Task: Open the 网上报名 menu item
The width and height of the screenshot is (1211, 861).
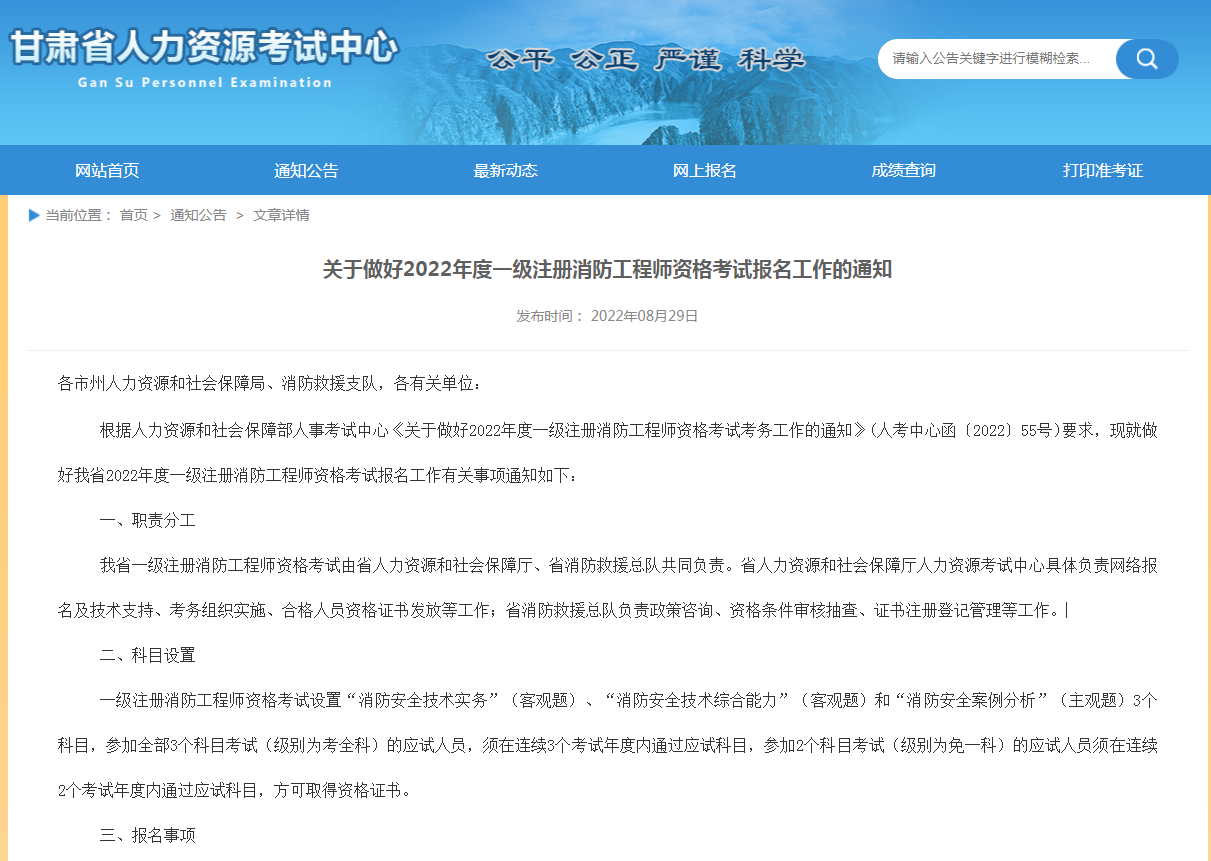Action: [x=704, y=170]
